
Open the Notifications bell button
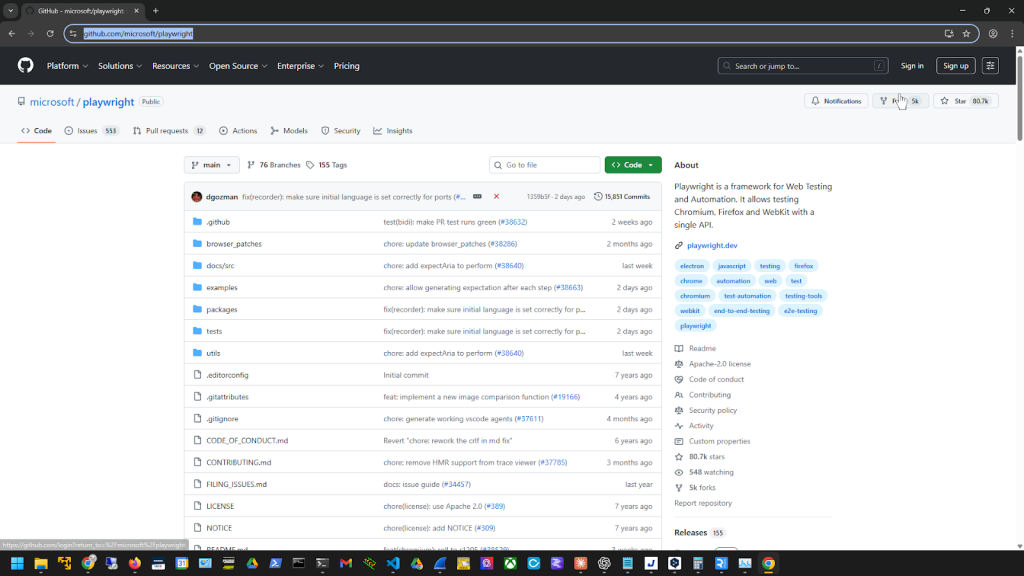pyautogui.click(x=836, y=101)
